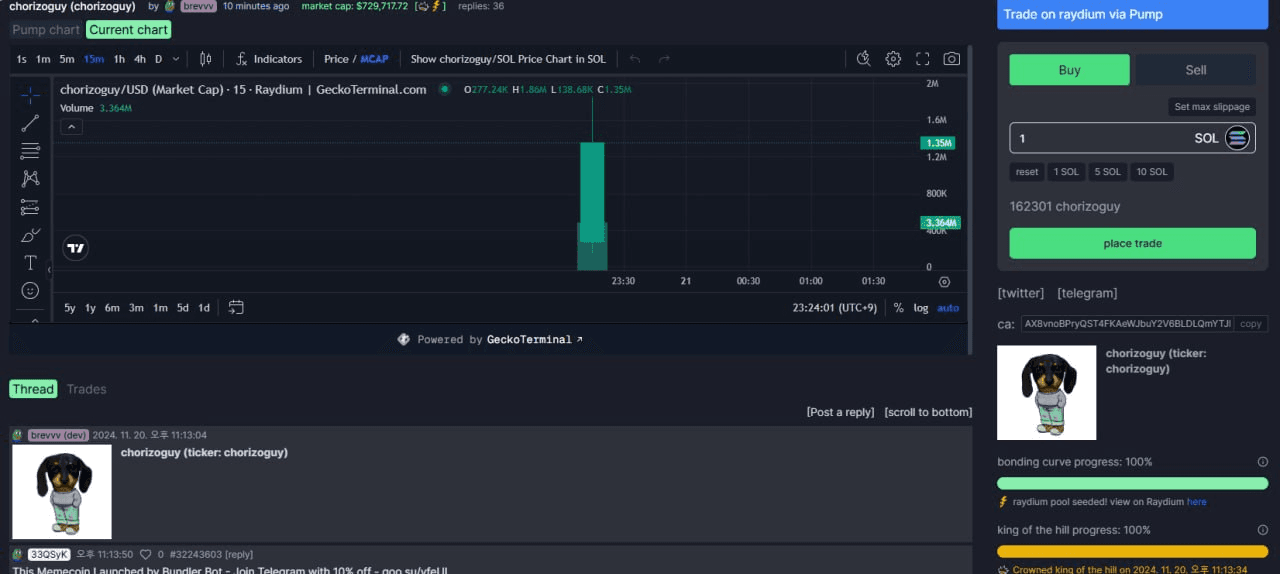This screenshot has width=1280, height=574.
Task: Open the timezone selector 23:24:01 (UTC+9)
Action: (835, 308)
